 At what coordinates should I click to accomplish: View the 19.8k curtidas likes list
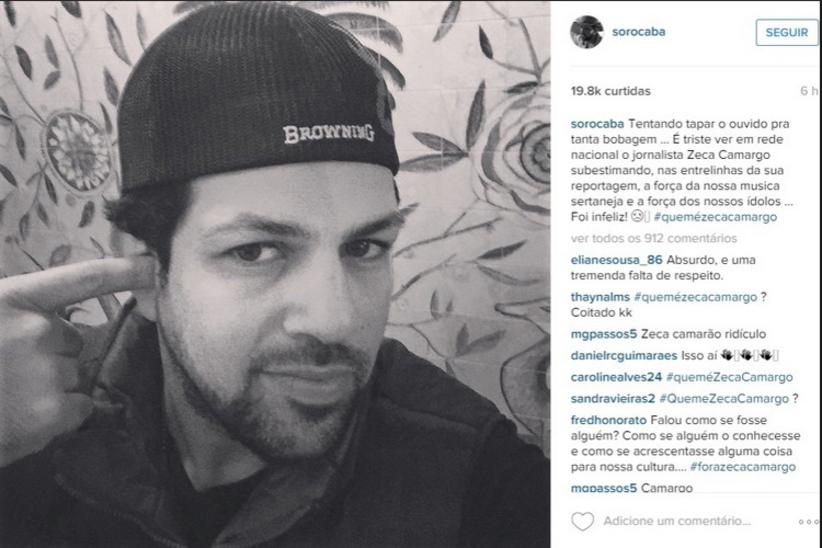coord(611,91)
